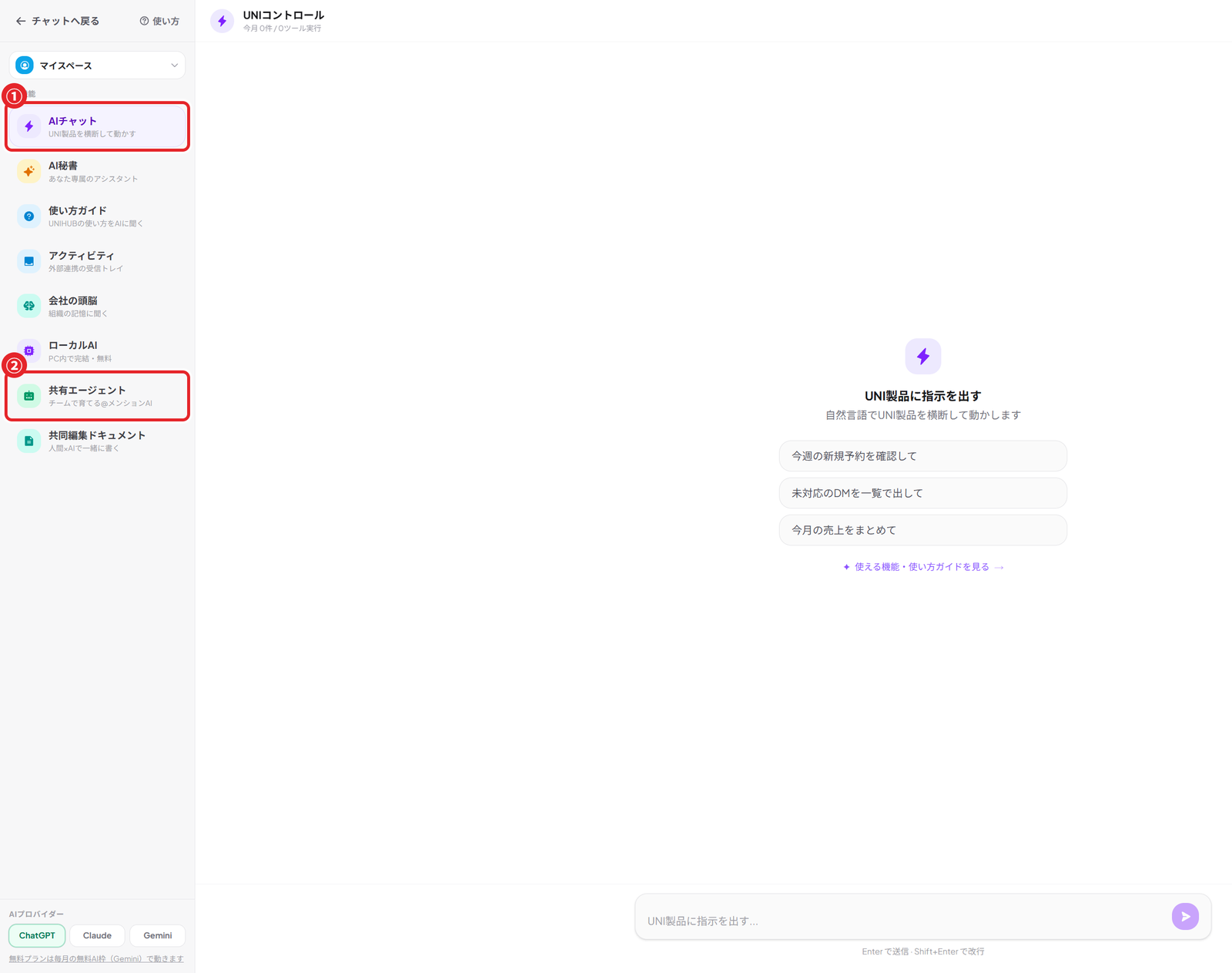Click the AIチャット lightning bolt icon

28,126
